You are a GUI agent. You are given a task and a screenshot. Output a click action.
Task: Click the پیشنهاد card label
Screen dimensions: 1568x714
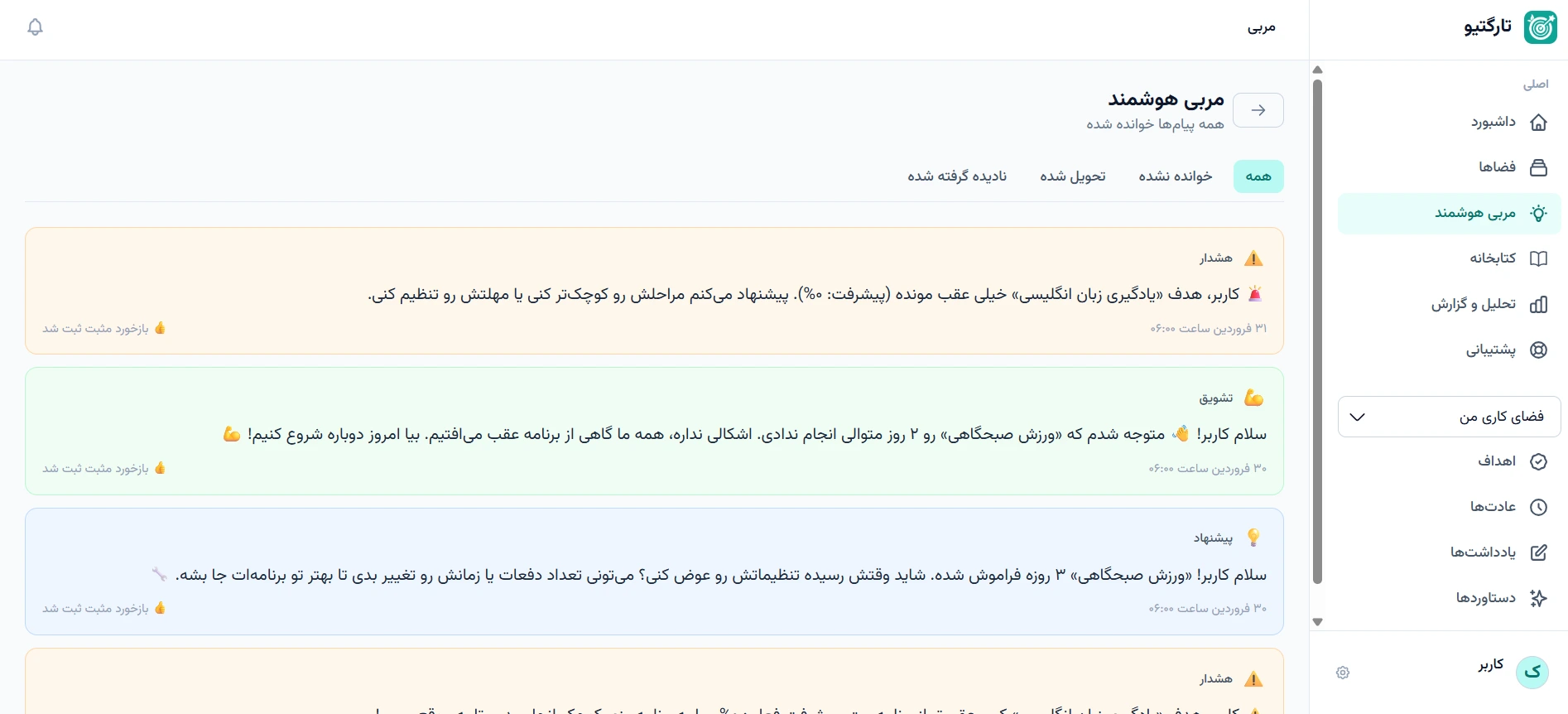coord(1213,538)
